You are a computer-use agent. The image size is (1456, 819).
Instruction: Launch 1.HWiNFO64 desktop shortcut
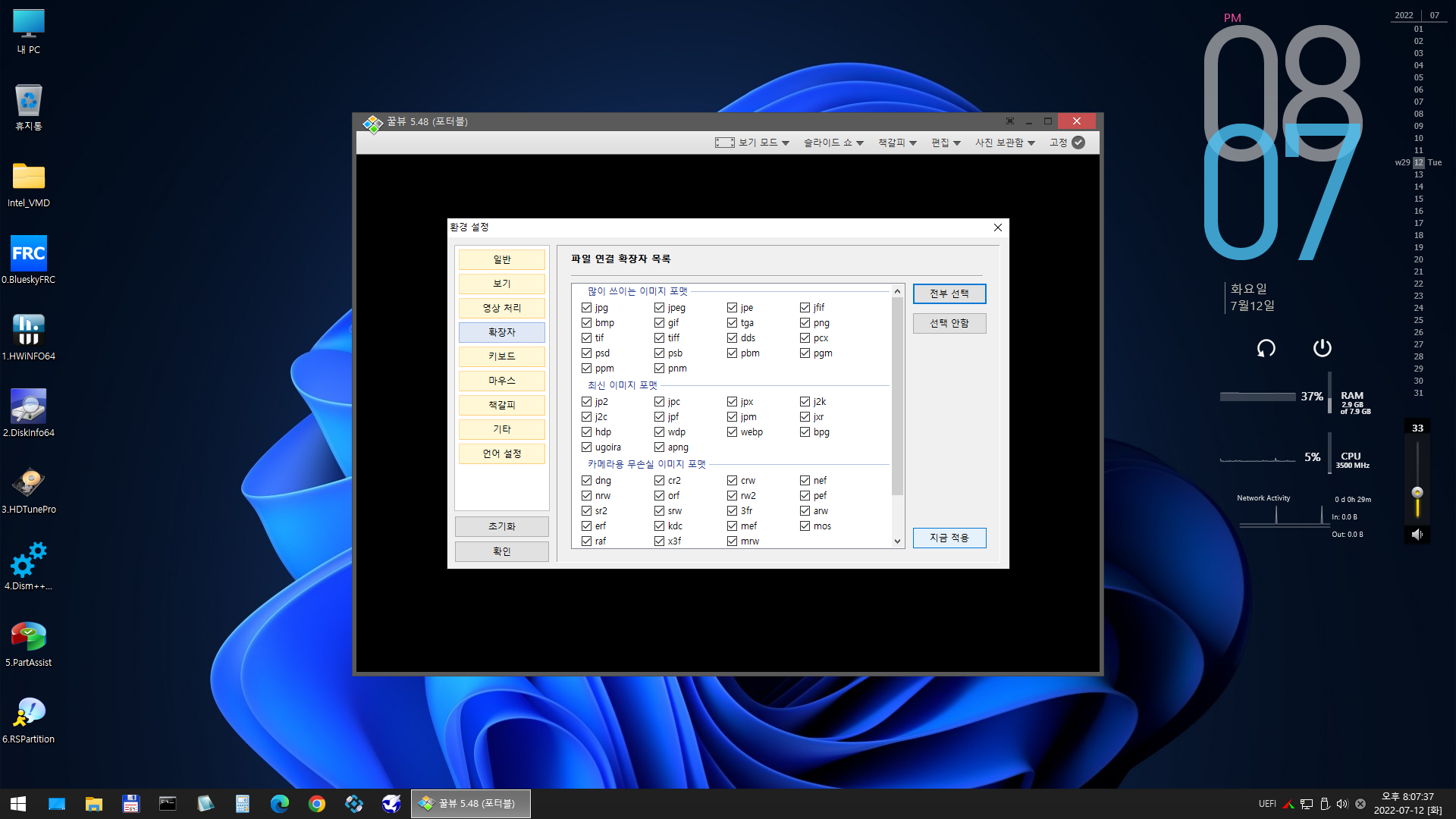pos(29,337)
